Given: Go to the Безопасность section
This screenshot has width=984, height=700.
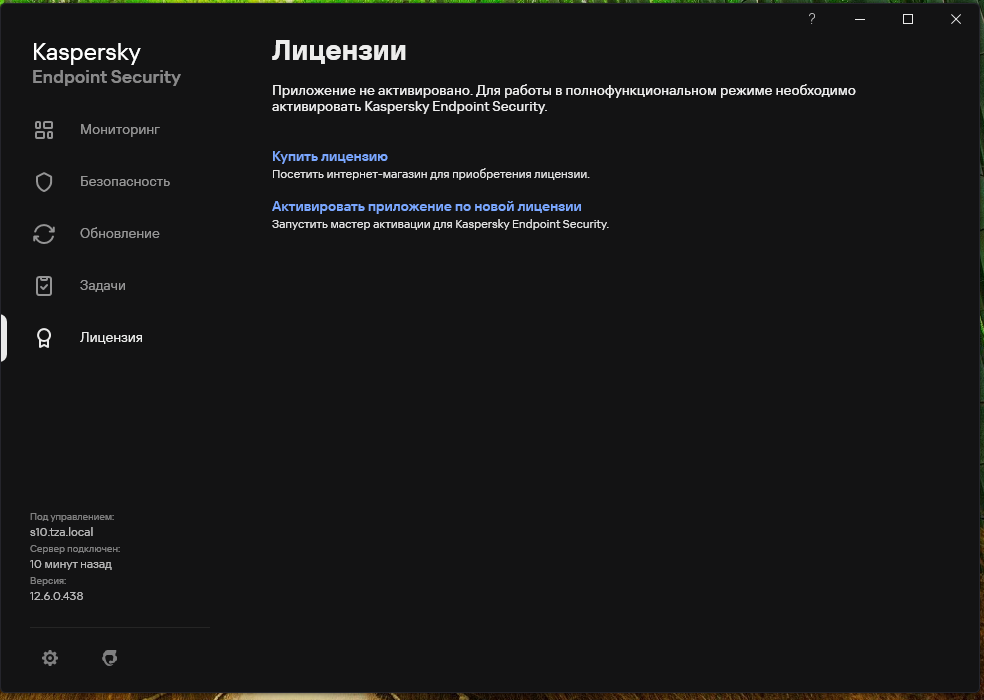Looking at the screenshot, I should coord(125,181).
